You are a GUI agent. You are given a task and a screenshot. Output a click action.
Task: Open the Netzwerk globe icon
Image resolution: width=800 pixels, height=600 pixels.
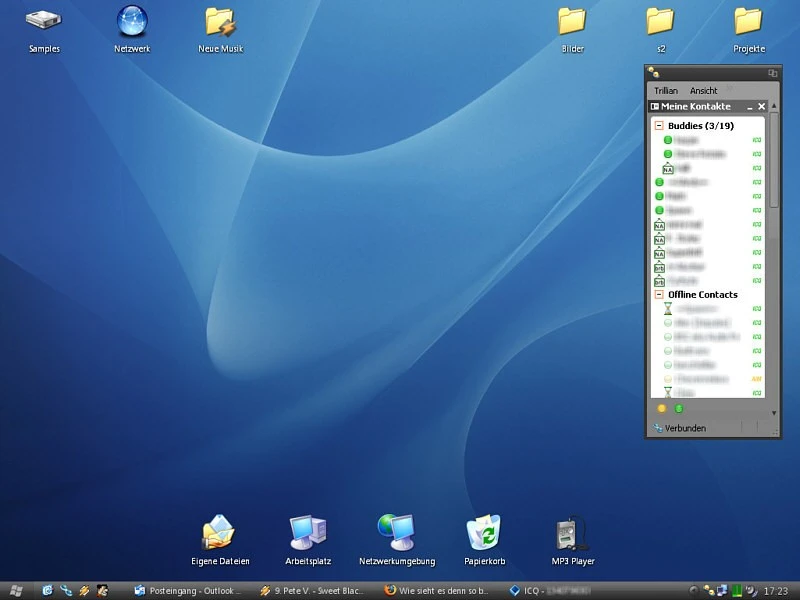[x=132, y=21]
